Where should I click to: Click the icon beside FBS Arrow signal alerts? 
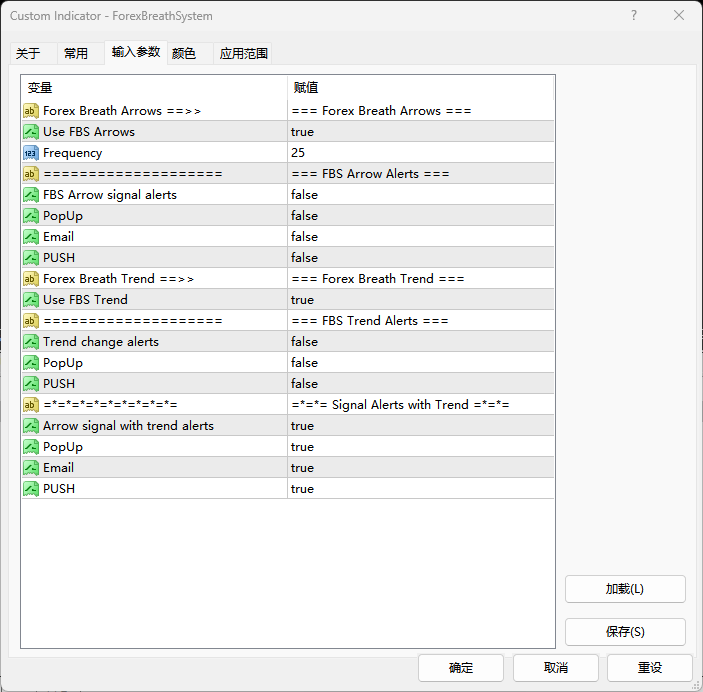[30, 195]
